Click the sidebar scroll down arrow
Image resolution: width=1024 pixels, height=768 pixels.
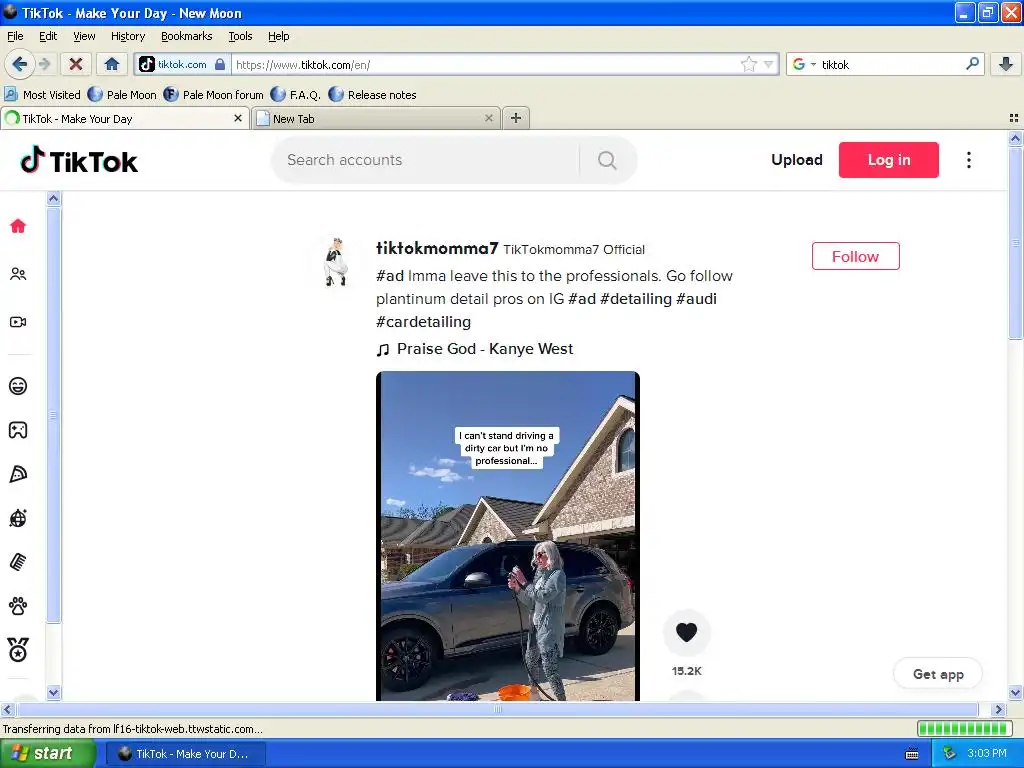[54, 692]
